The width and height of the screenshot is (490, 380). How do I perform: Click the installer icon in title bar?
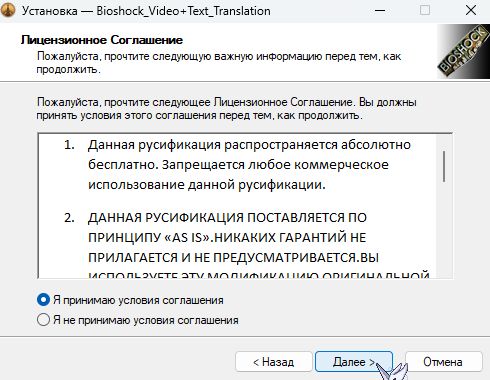tap(8, 10)
